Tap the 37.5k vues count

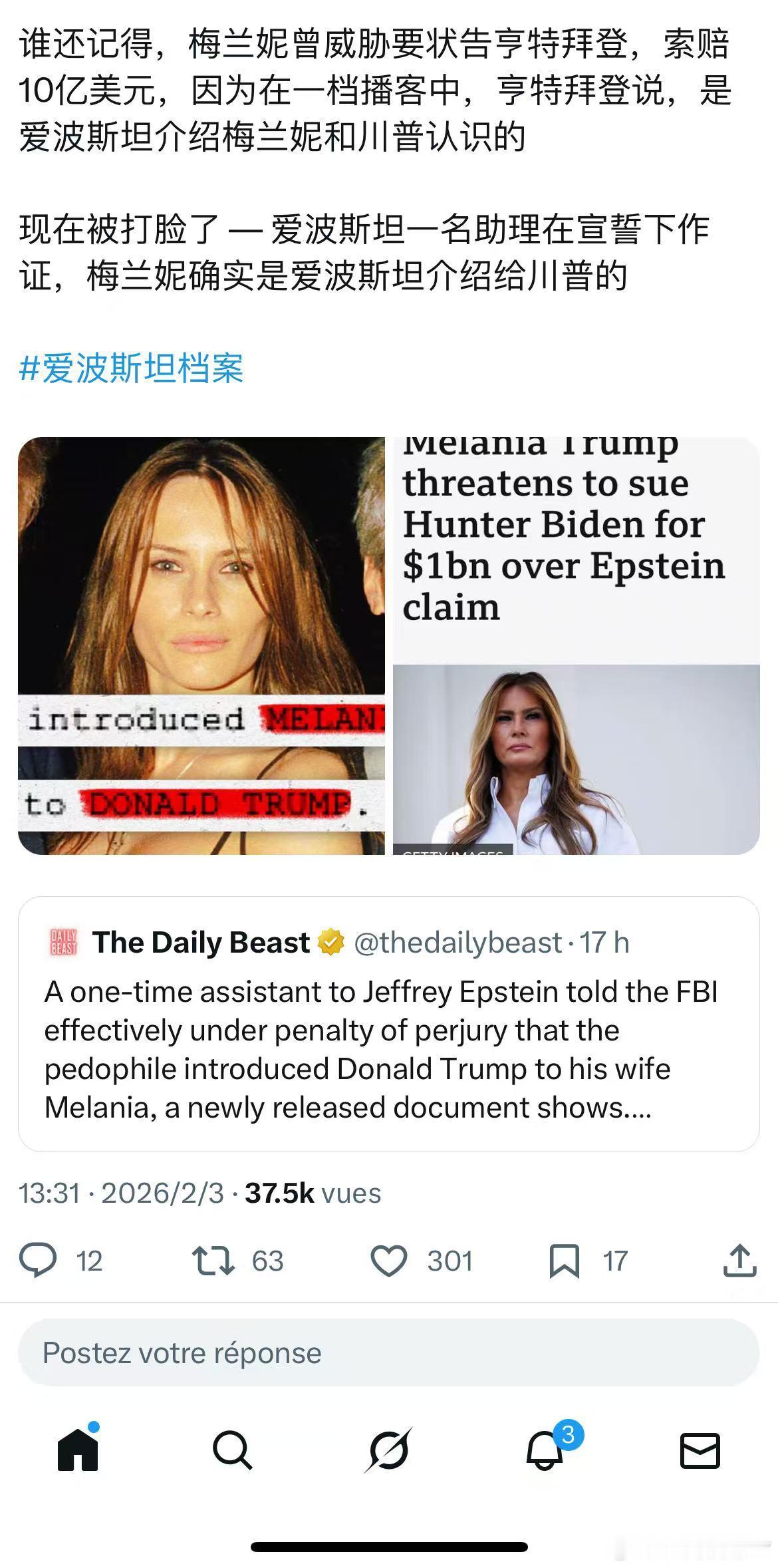(x=313, y=1193)
